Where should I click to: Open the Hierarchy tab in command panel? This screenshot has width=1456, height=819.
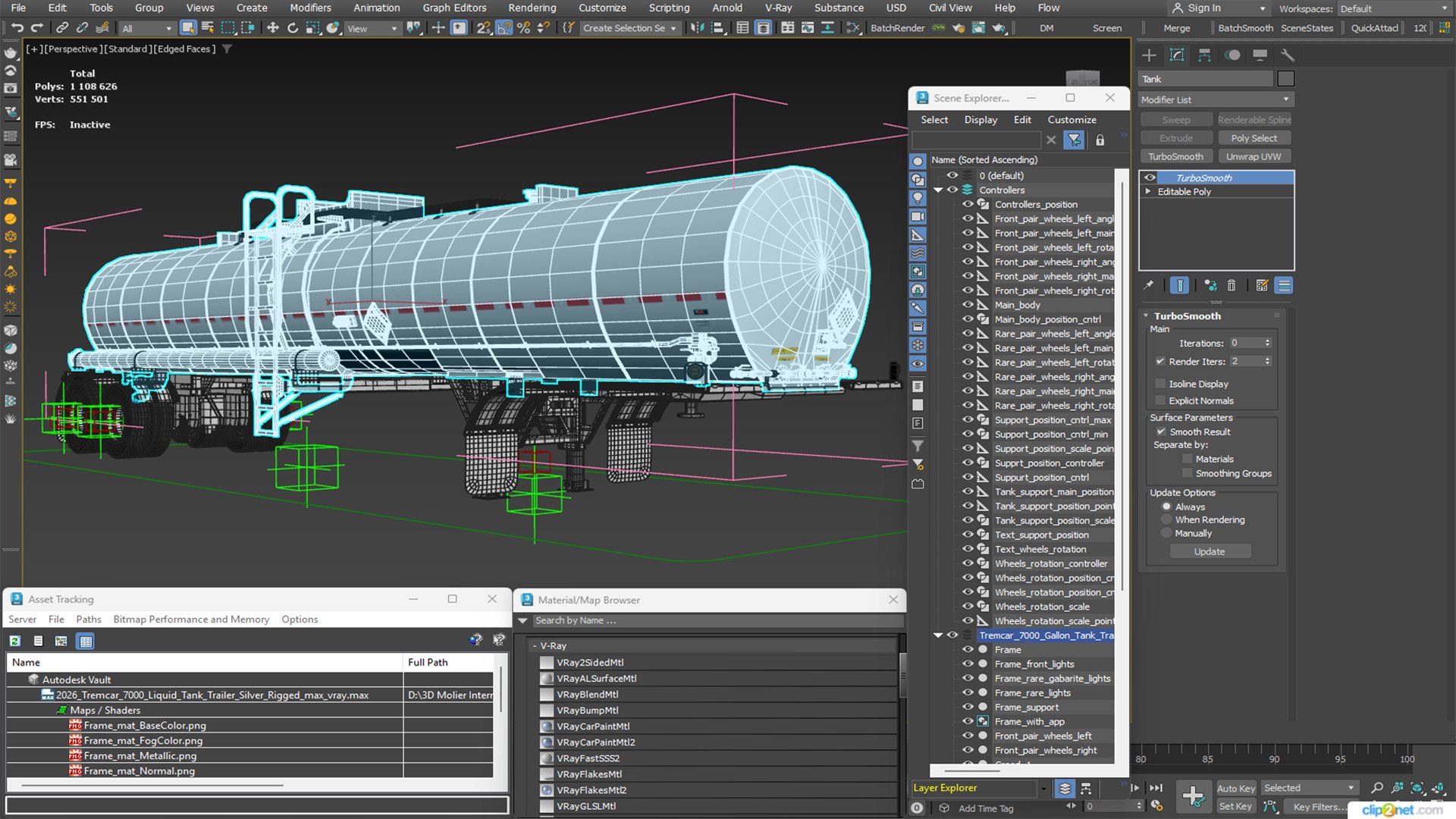tap(1204, 55)
